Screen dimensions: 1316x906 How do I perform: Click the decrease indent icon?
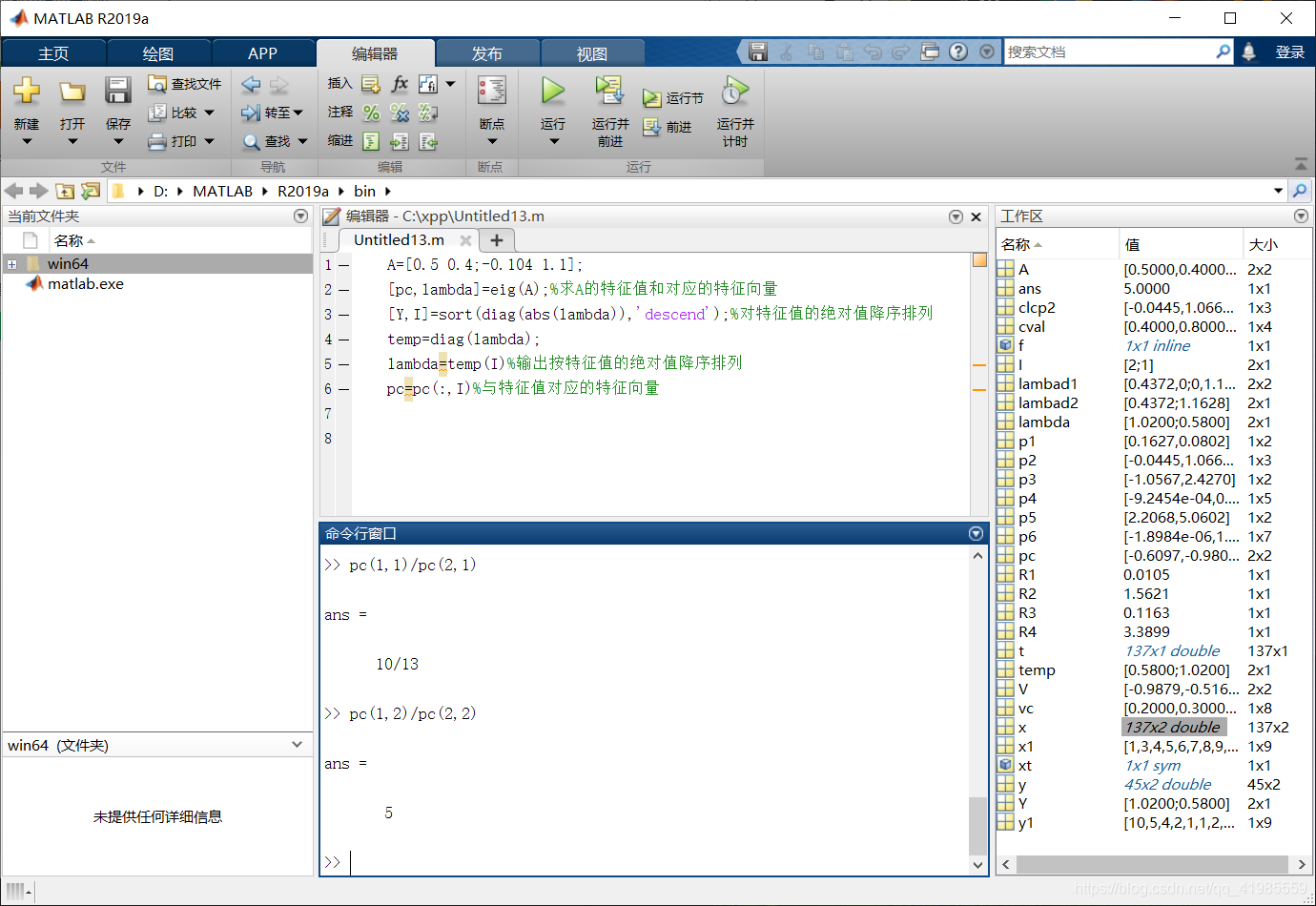tap(428, 141)
